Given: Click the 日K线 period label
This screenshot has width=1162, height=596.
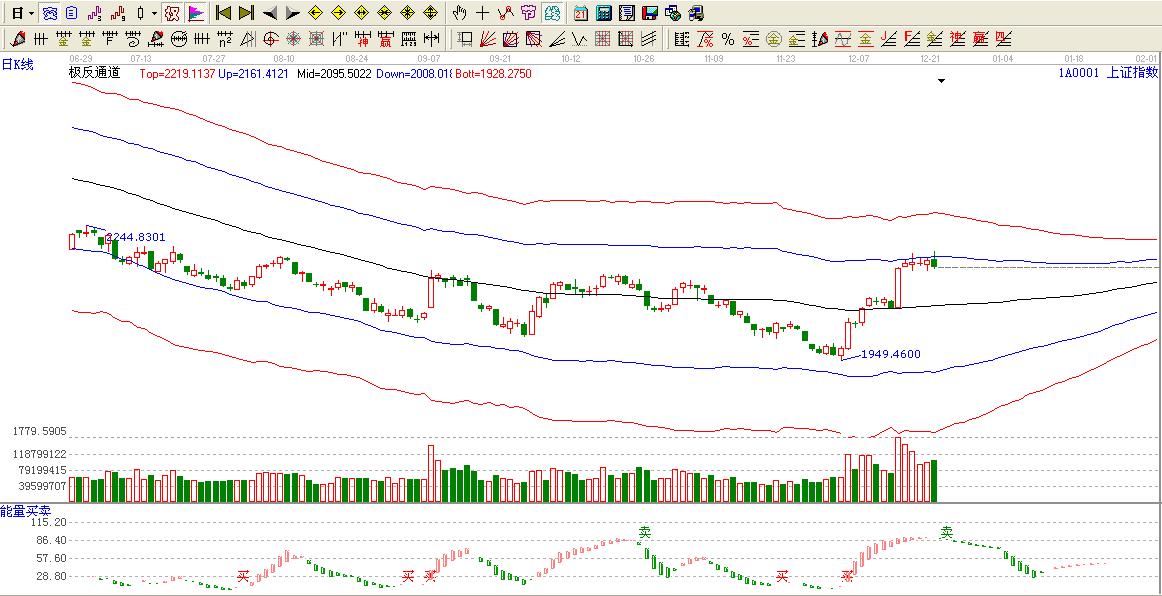Looking at the screenshot, I should [x=17, y=65].
